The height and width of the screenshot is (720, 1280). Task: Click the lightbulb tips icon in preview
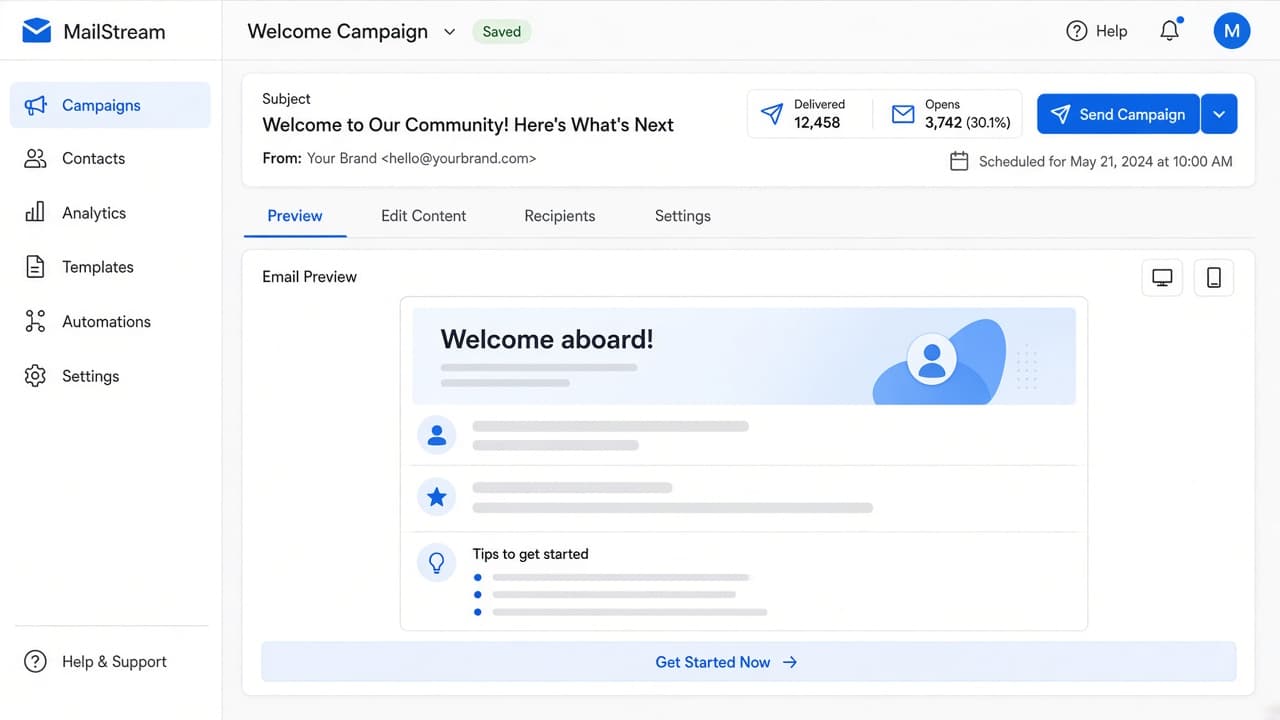click(437, 563)
